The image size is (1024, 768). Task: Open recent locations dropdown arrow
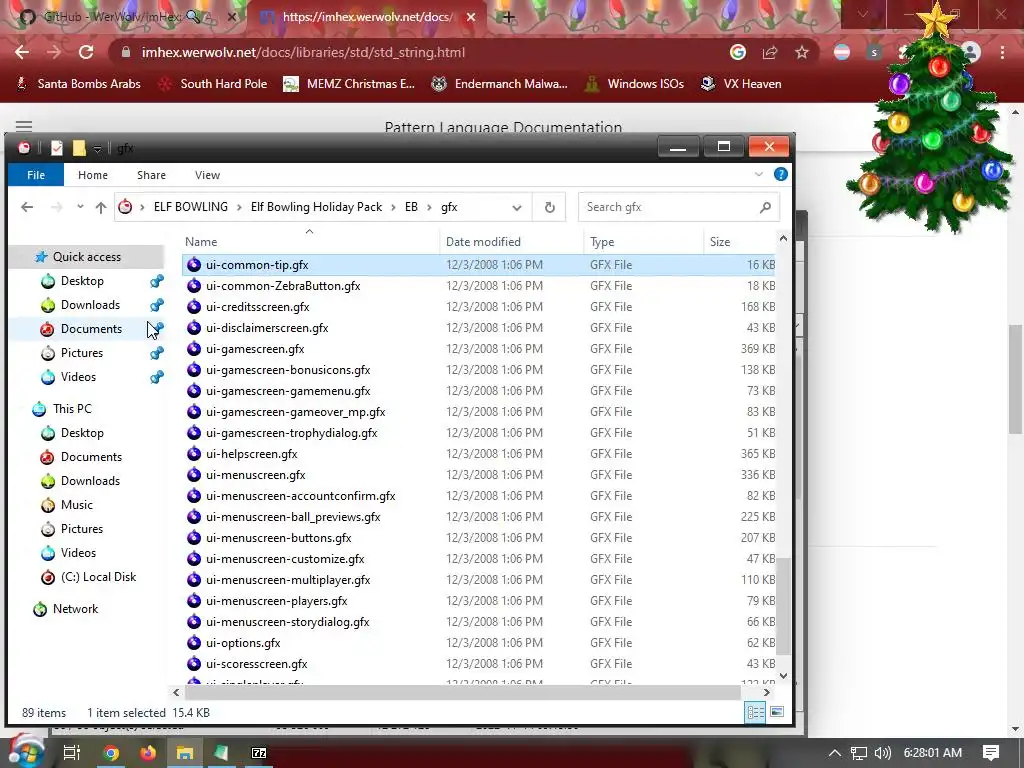click(80, 207)
